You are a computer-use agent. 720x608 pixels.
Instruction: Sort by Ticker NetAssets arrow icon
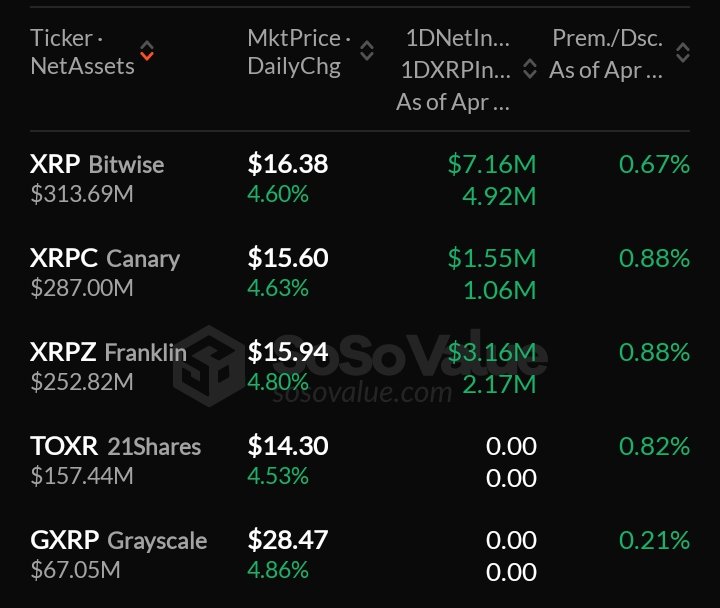coord(148,51)
